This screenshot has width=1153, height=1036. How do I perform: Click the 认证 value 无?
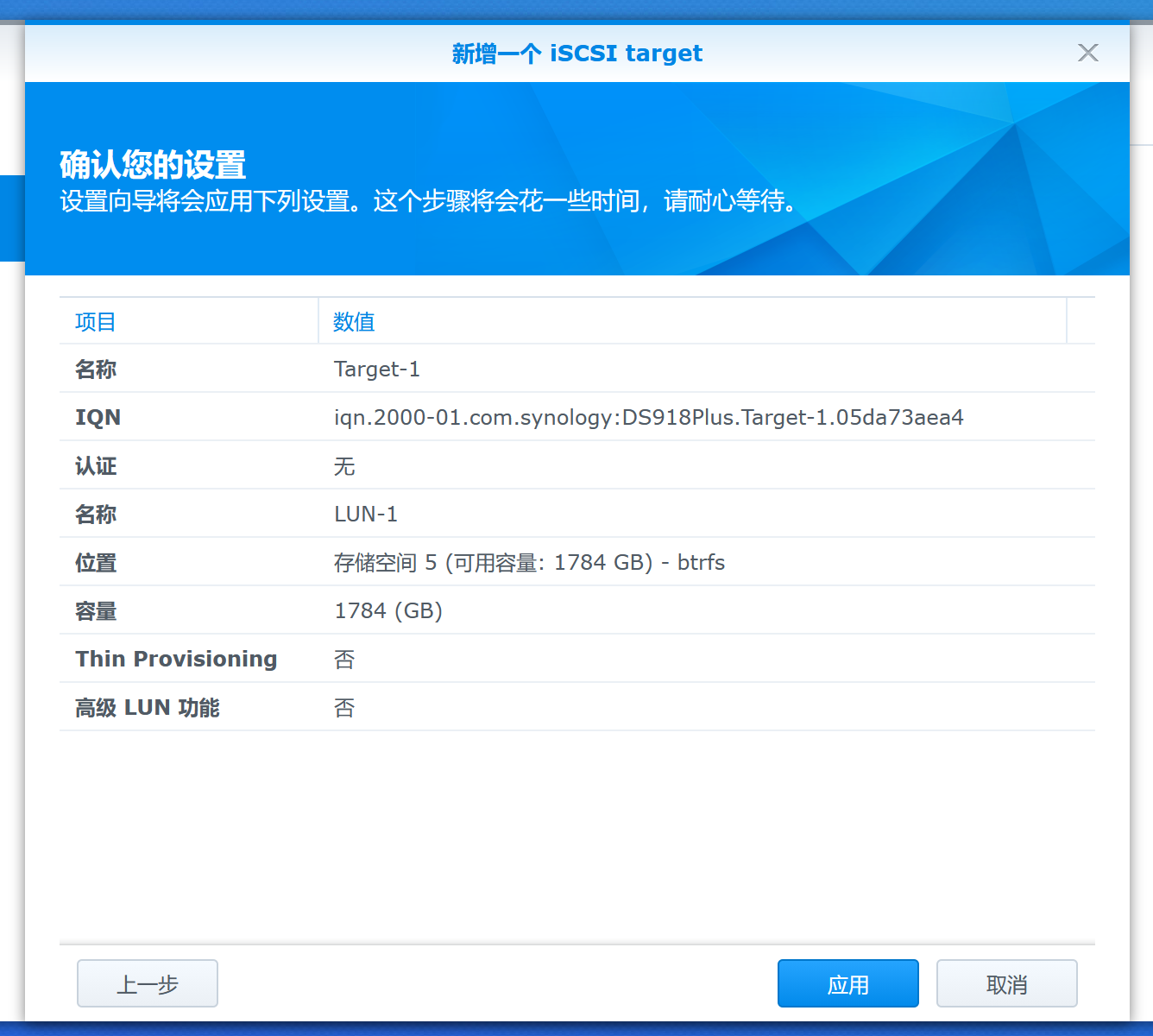click(344, 466)
